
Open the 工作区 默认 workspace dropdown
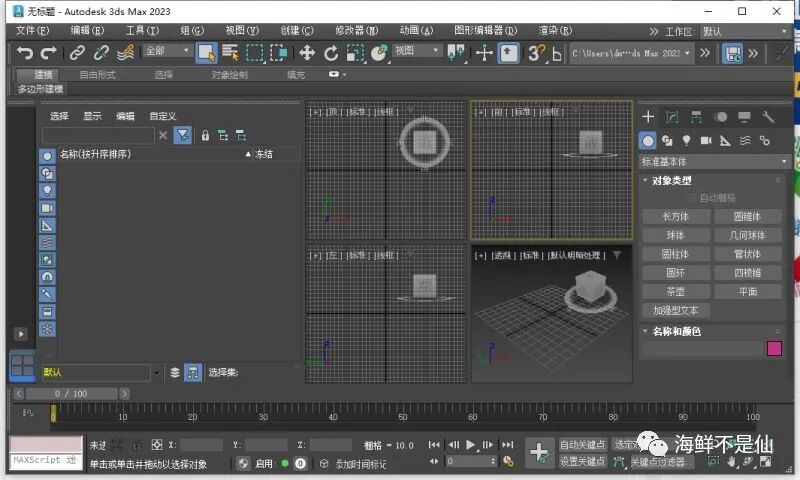coord(744,32)
